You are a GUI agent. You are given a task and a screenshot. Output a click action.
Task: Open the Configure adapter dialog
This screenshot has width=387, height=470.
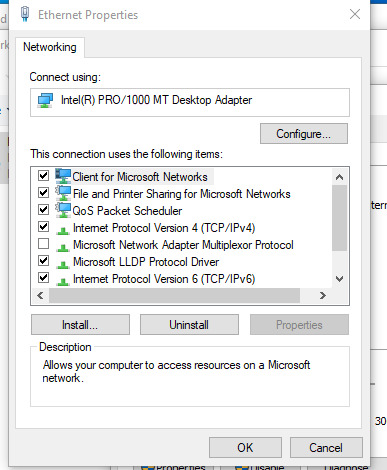(x=304, y=134)
